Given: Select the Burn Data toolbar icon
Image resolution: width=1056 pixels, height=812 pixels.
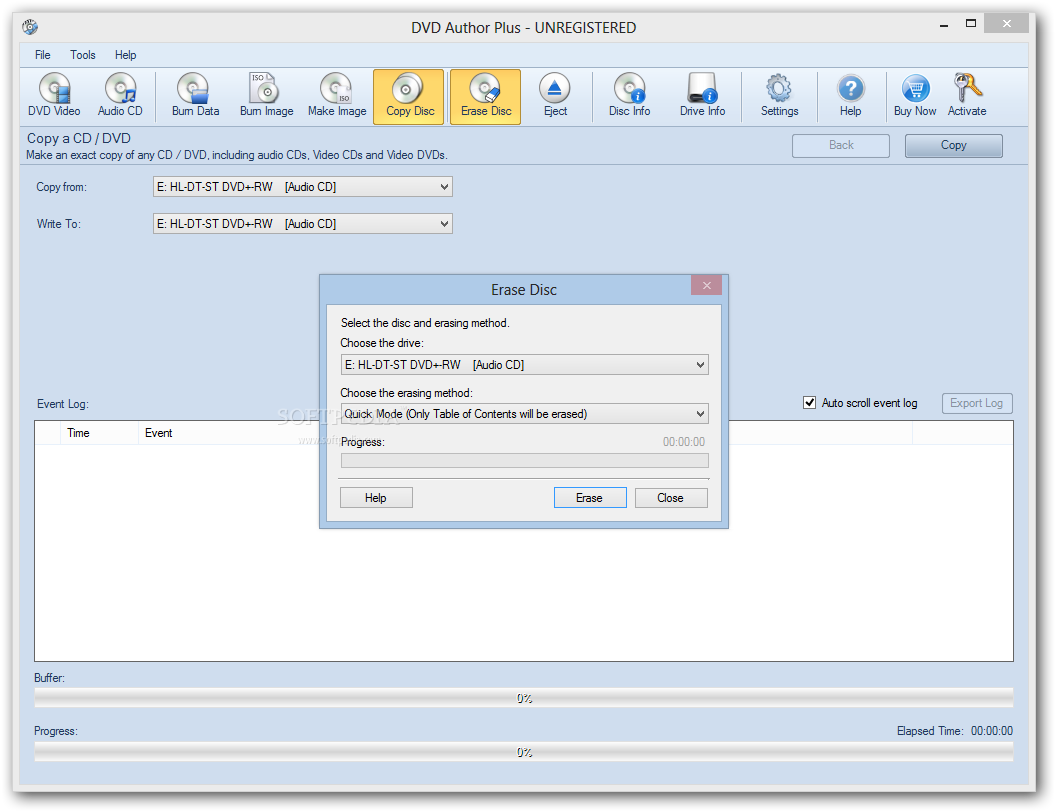Looking at the screenshot, I should coord(195,96).
